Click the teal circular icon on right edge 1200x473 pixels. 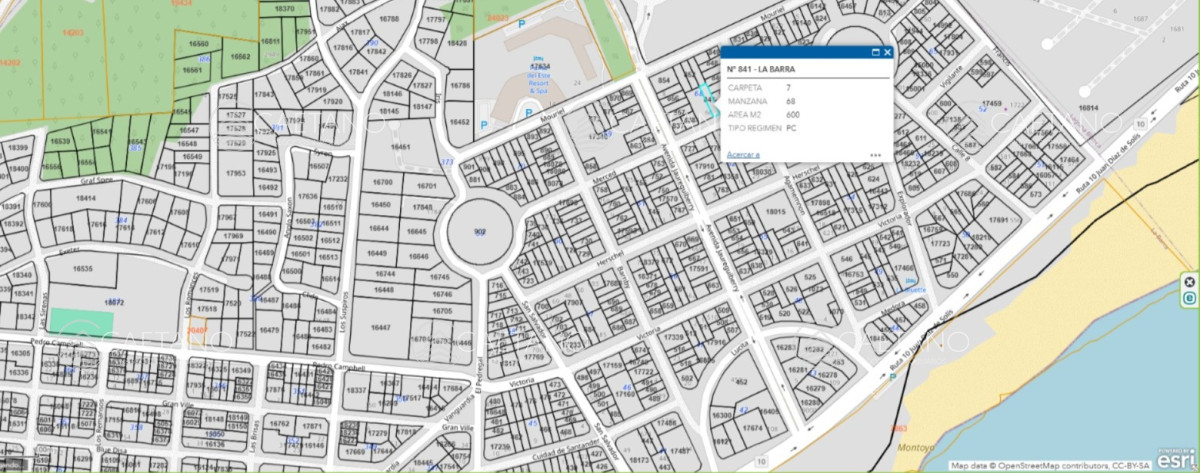pos(1190,298)
